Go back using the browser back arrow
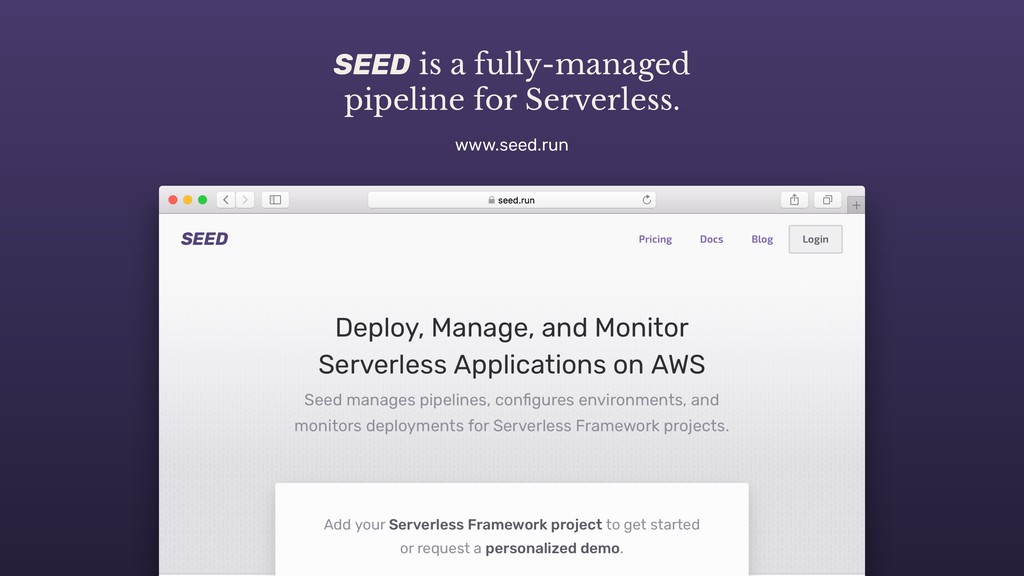The image size is (1024, 576). coord(226,200)
